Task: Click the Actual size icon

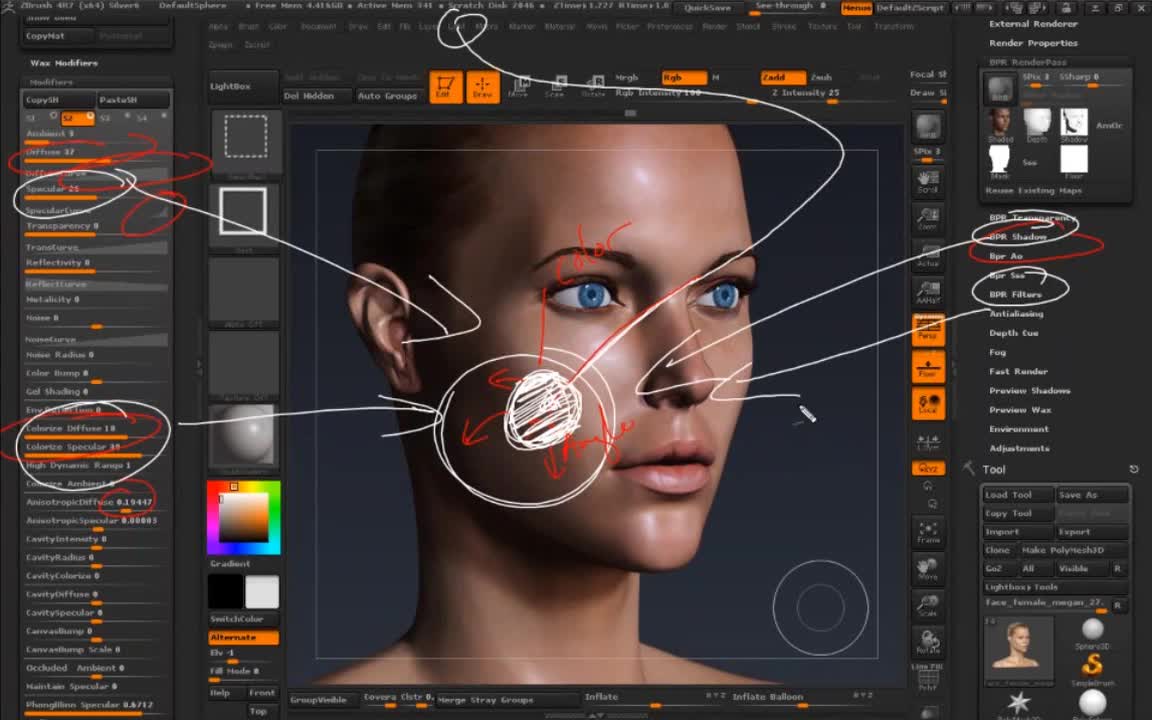Action: point(928,255)
